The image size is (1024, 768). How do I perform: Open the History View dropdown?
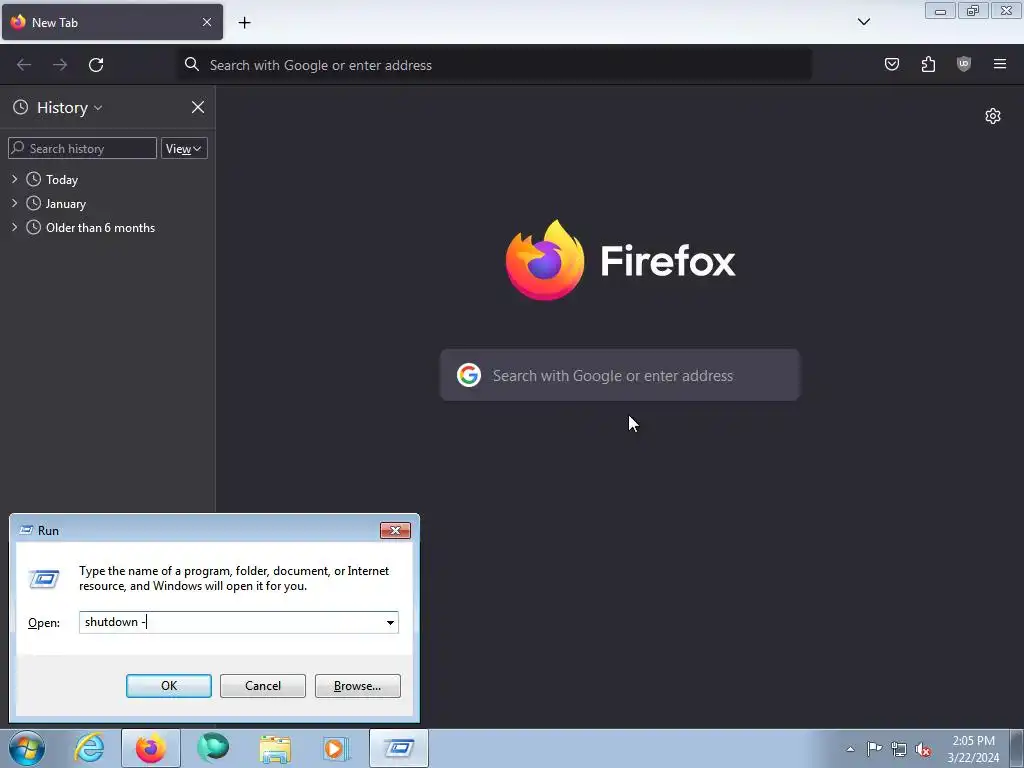point(184,148)
